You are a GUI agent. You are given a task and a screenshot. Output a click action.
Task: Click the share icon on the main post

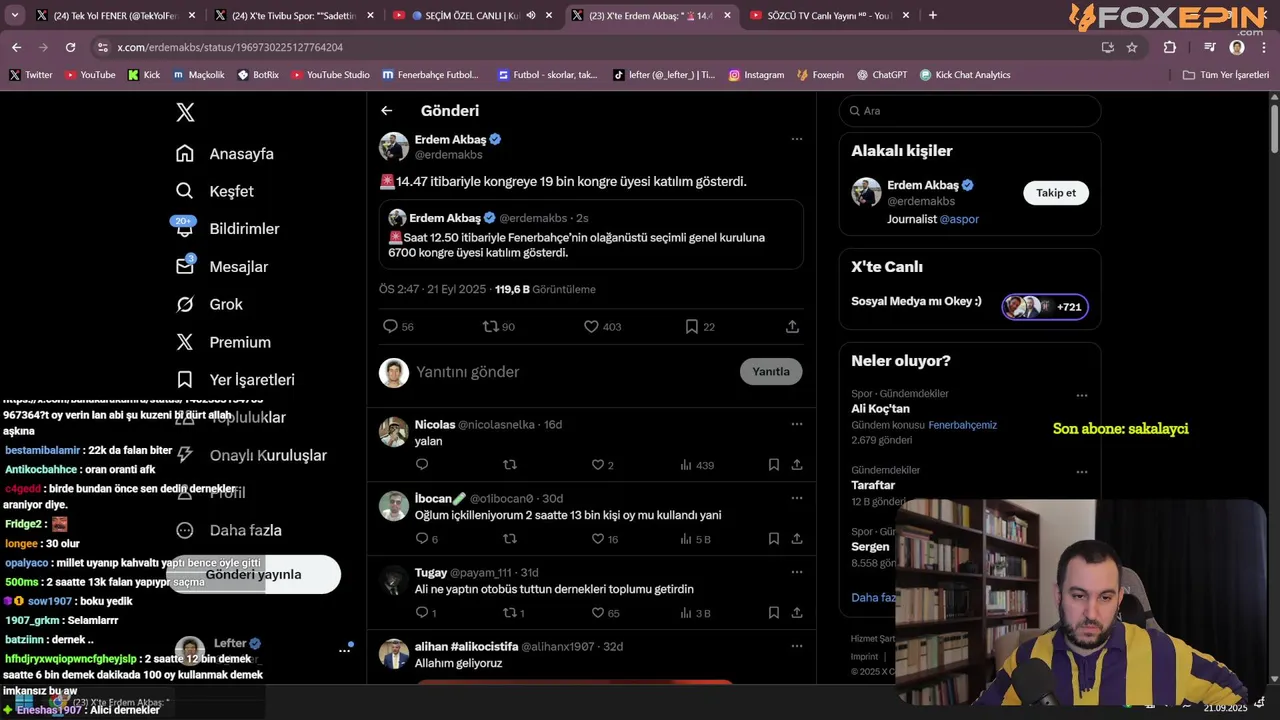pyautogui.click(x=792, y=327)
